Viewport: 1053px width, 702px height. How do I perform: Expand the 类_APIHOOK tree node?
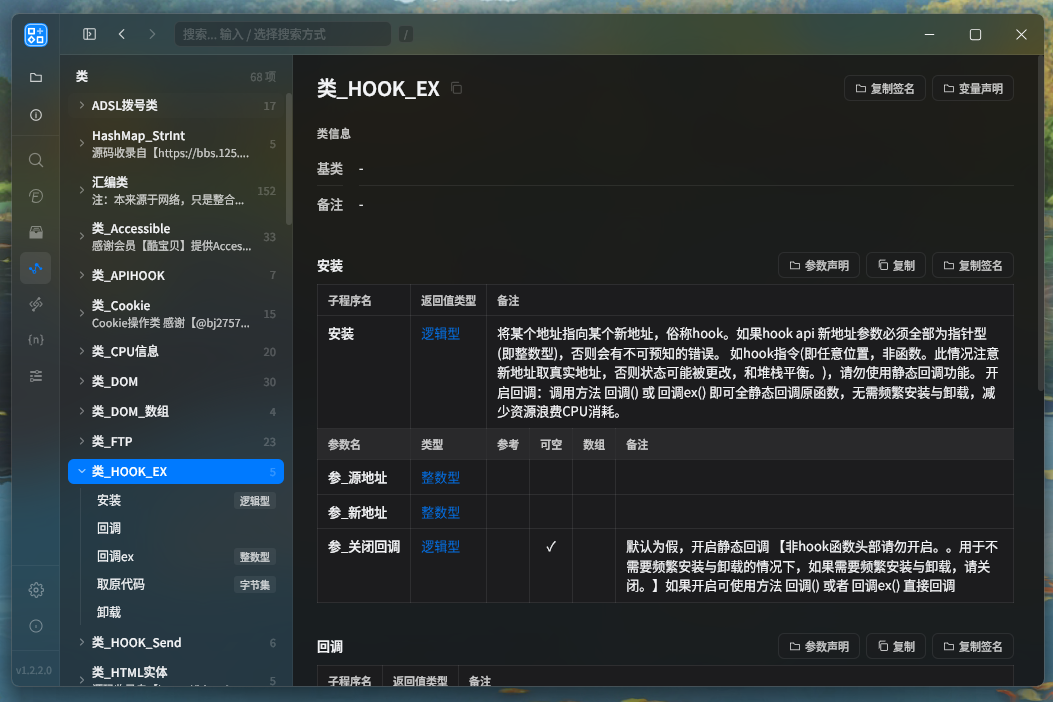point(81,275)
